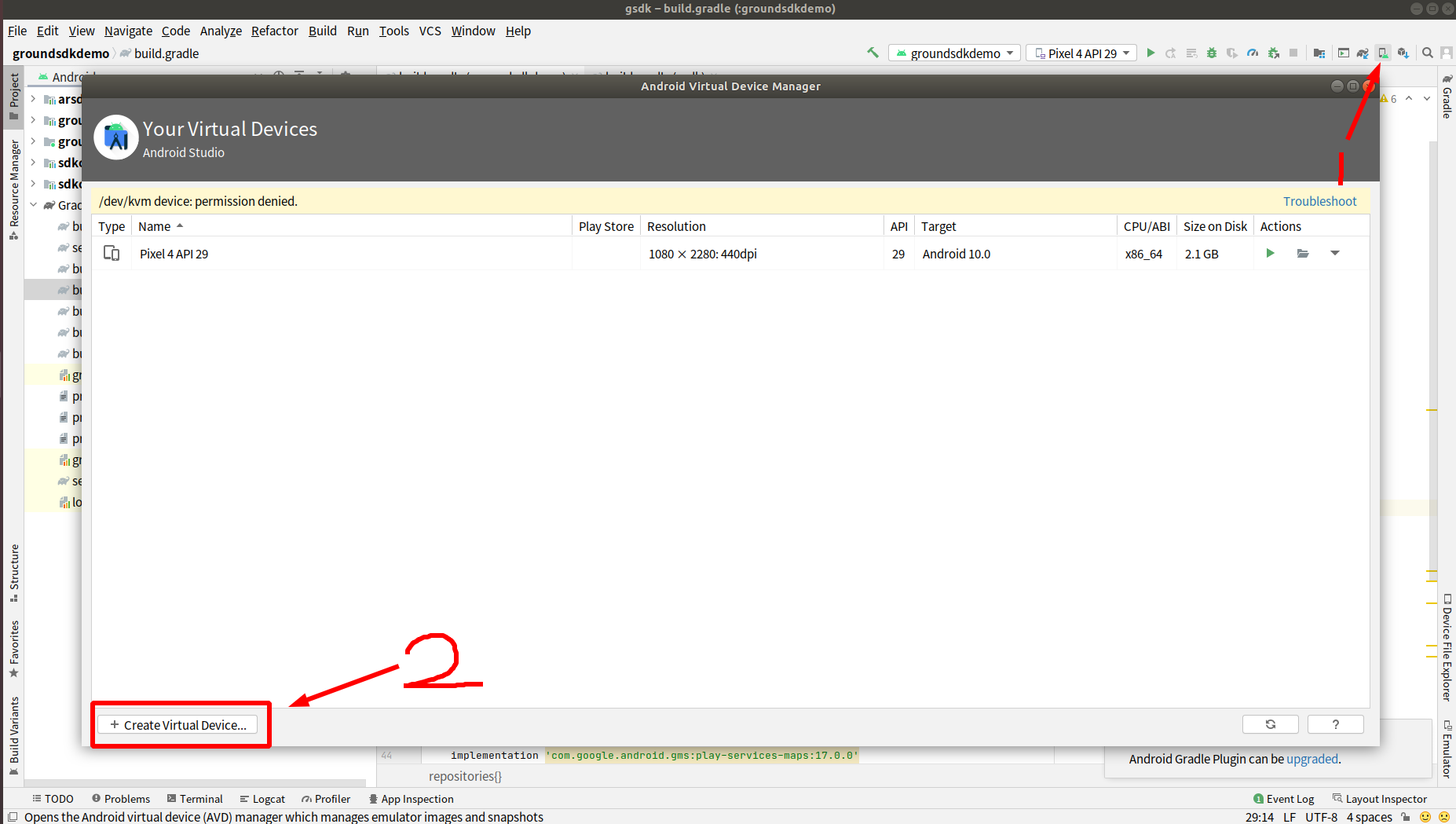
Task: Open the TODO tool window
Action: coord(53,799)
